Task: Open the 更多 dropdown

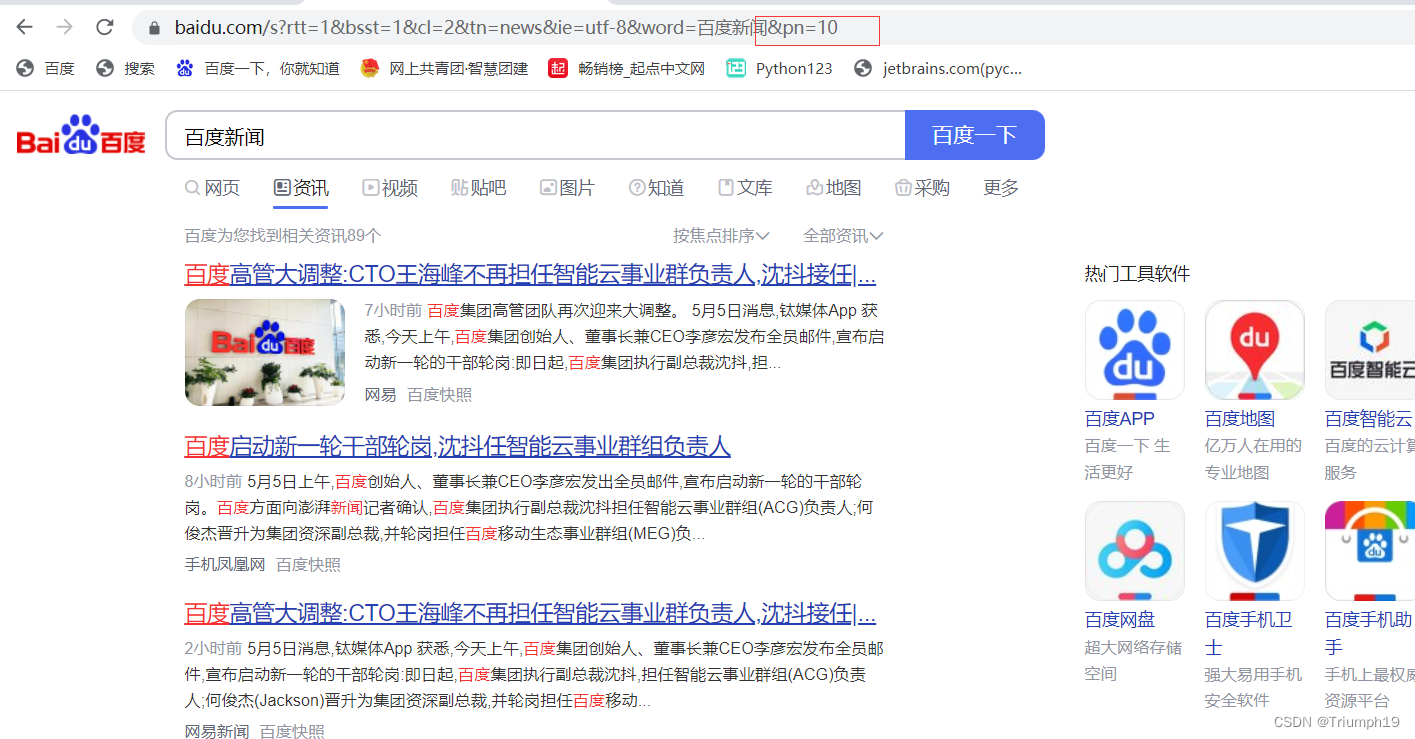Action: 1000,188
